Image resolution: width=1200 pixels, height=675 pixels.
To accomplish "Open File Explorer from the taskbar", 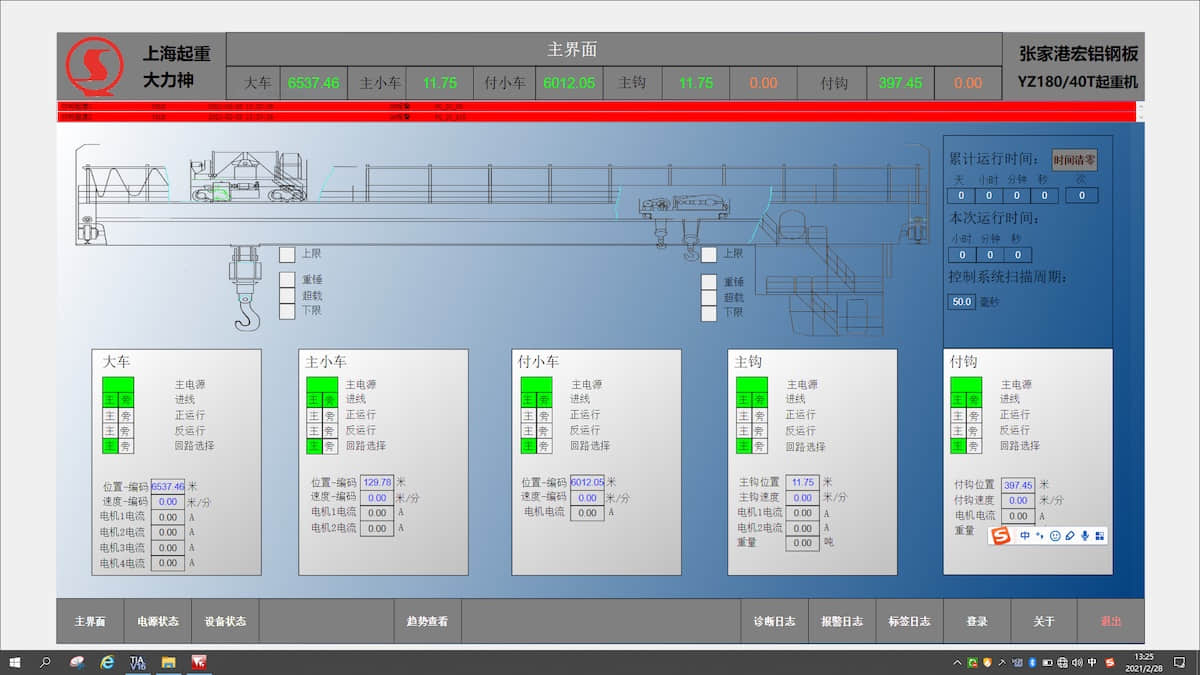I will click(x=169, y=662).
